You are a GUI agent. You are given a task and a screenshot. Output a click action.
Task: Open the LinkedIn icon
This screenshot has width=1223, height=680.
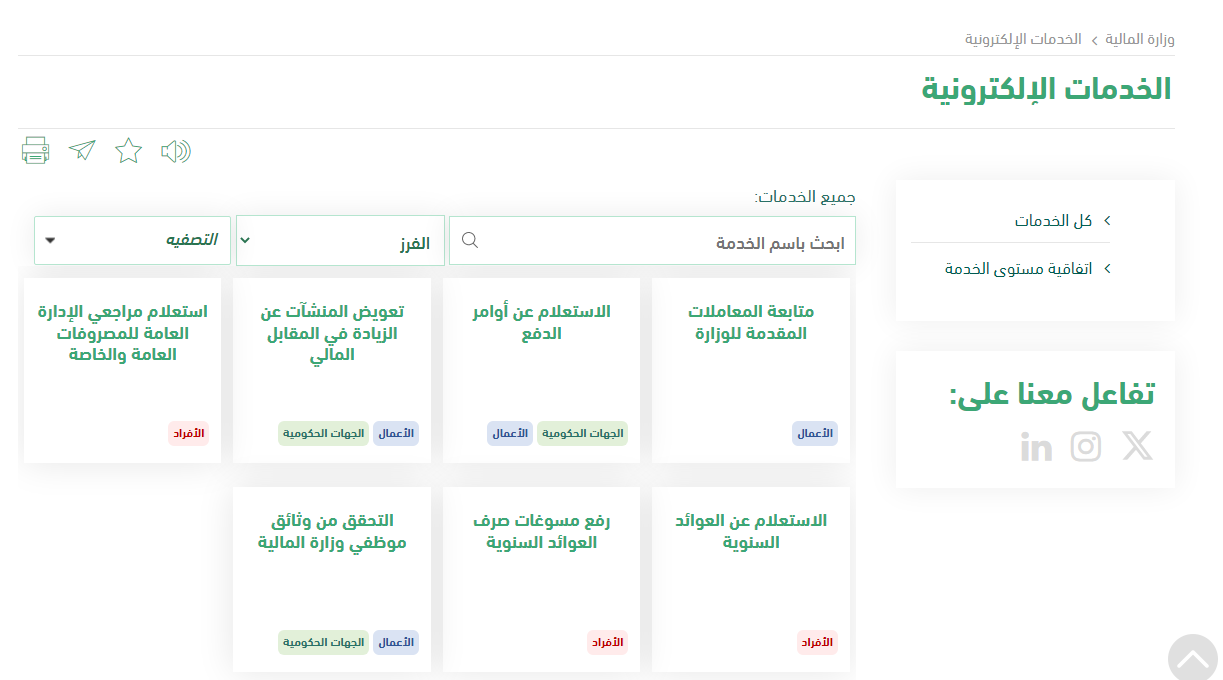click(1036, 447)
